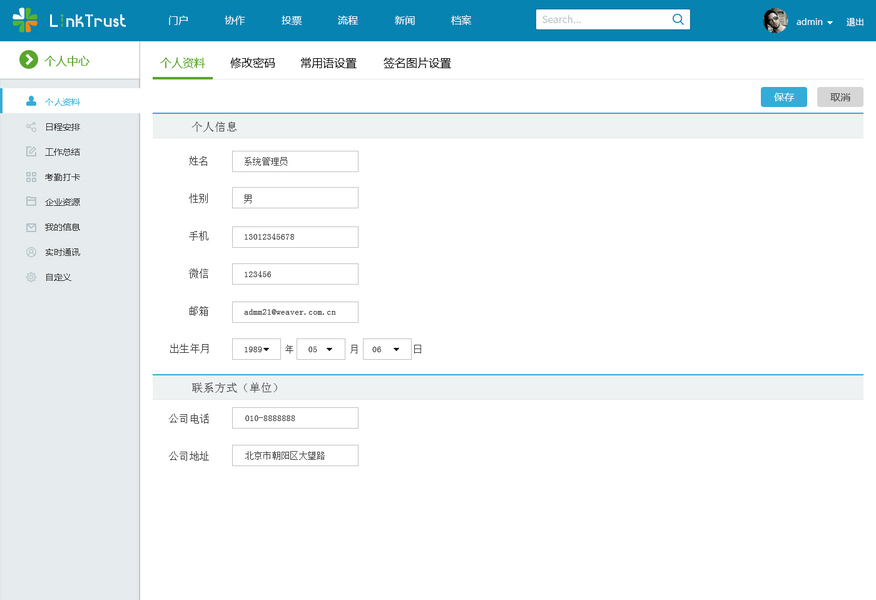Open the 协作 top menu
This screenshot has height=600, width=876.
(x=235, y=20)
